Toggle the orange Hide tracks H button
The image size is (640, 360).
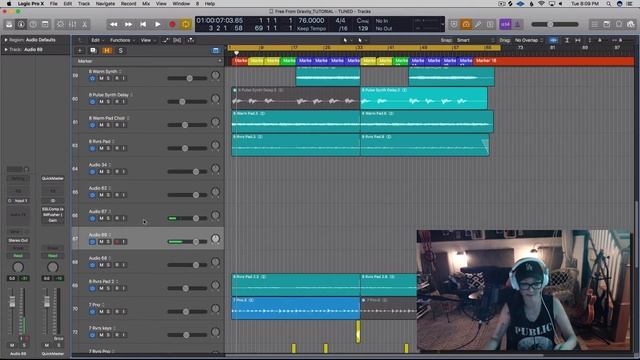[107, 51]
